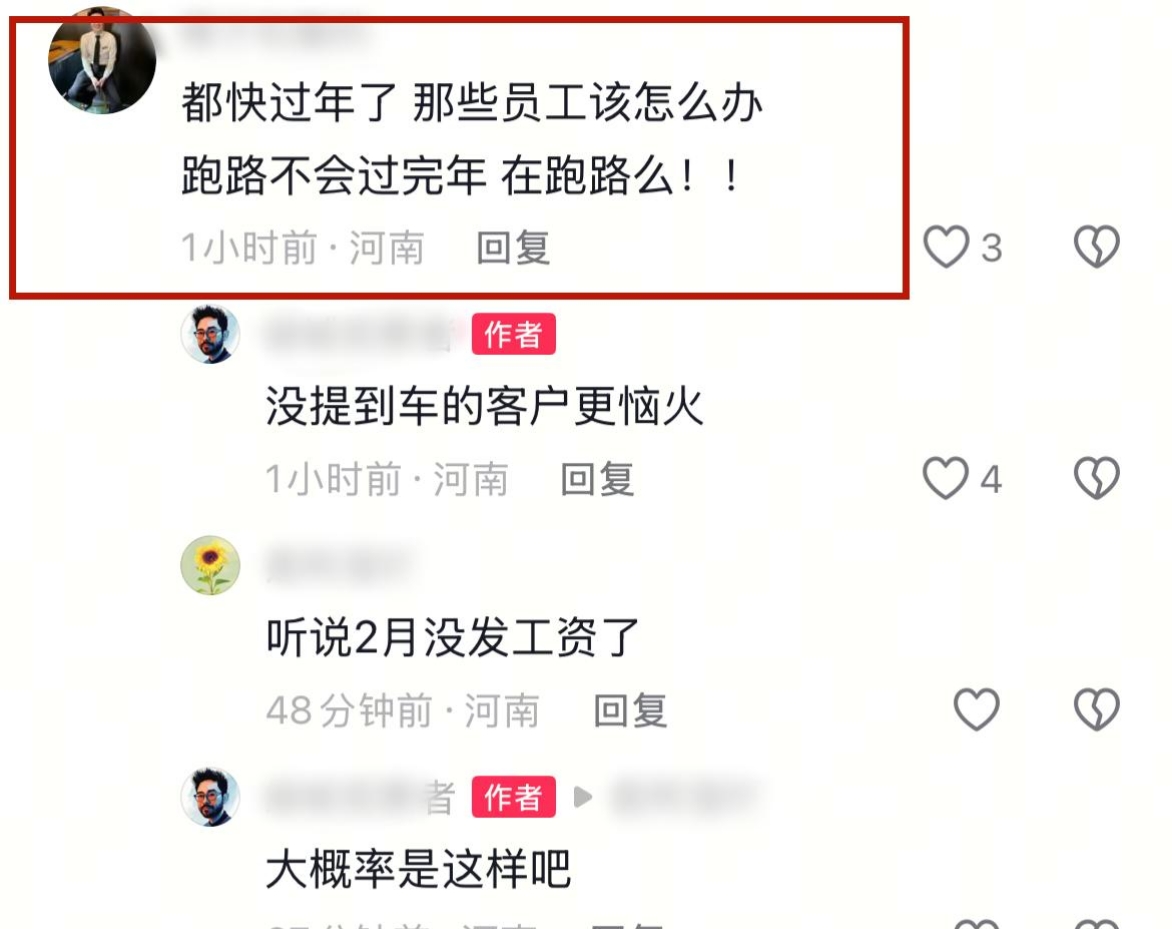Like the author's reply '没提到车的客户更恼火'
This screenshot has width=1172, height=929.
tap(946, 478)
